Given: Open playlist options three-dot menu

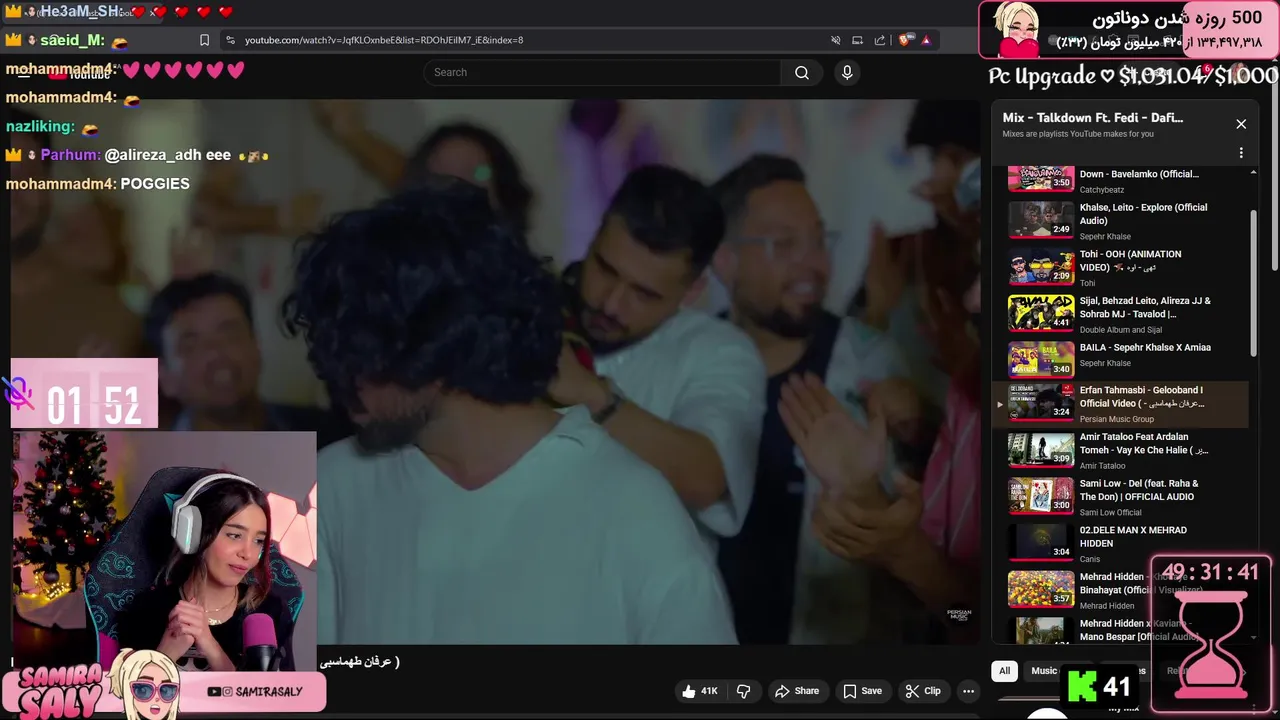Looking at the screenshot, I should click(x=1241, y=153).
